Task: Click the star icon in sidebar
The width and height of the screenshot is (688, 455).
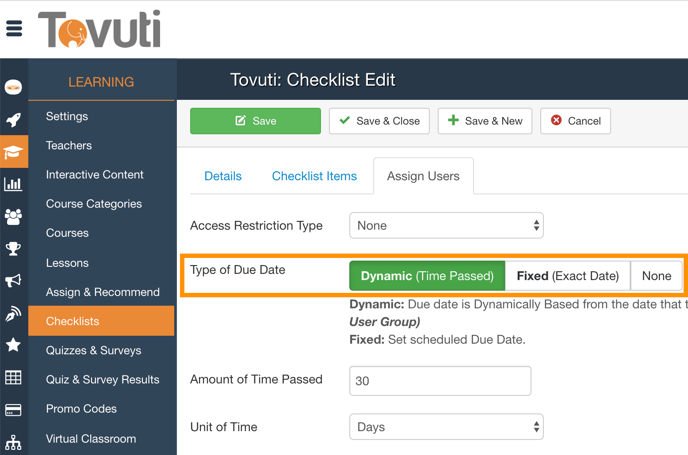Action: (13, 345)
